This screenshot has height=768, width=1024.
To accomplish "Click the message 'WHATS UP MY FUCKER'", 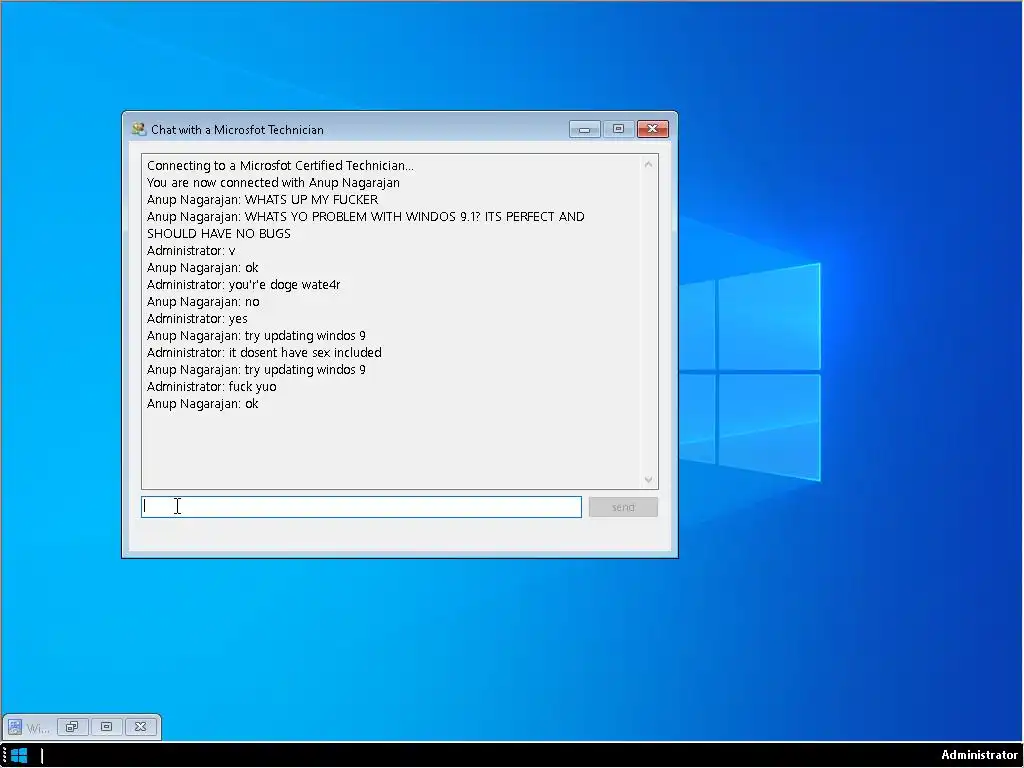I will 312,199.
